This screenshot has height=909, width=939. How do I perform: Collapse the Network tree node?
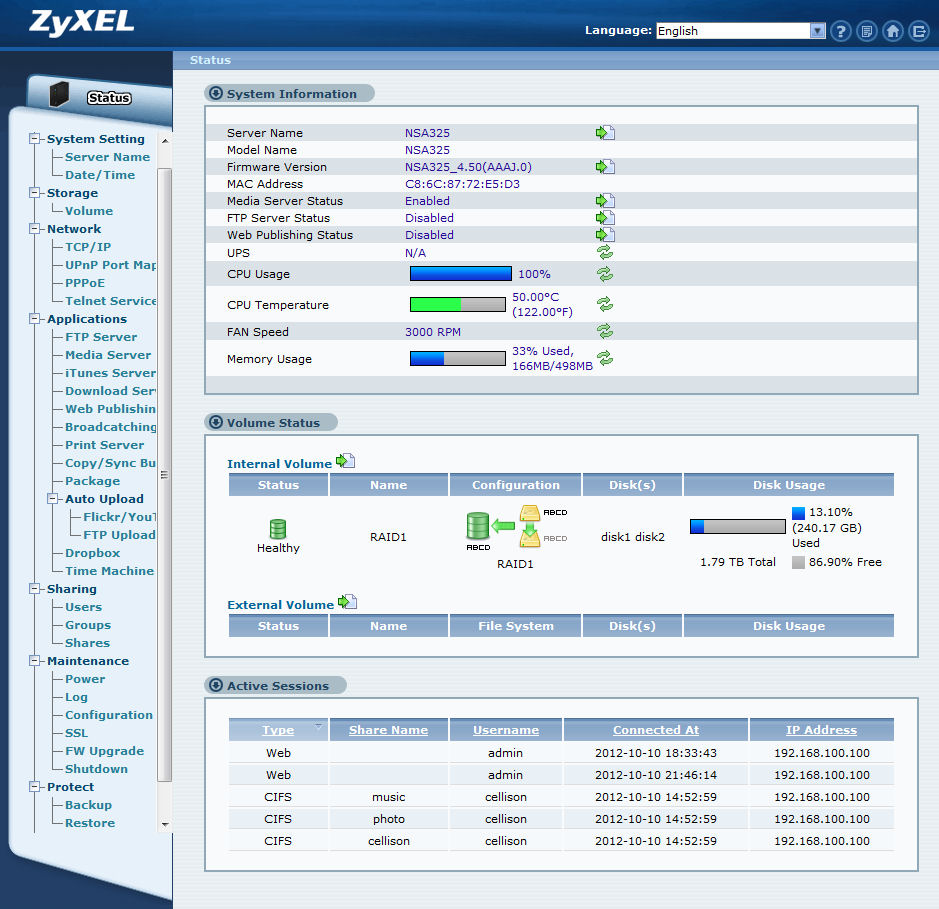[x=34, y=229]
